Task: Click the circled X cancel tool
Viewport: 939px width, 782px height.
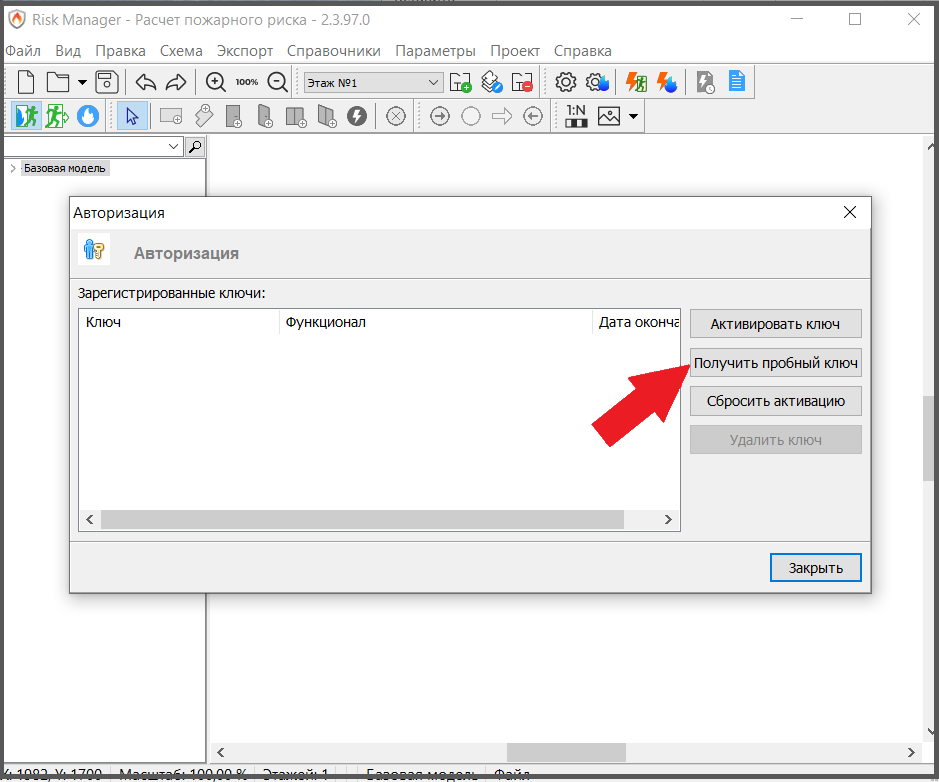Action: click(396, 116)
